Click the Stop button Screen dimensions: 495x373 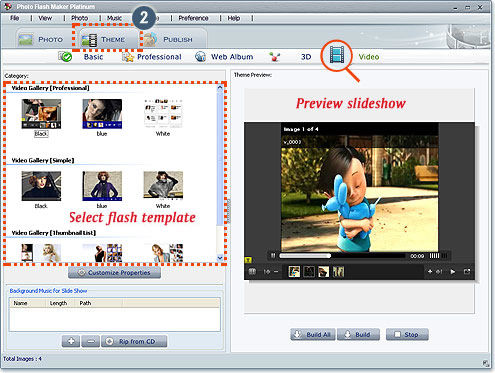(x=407, y=334)
